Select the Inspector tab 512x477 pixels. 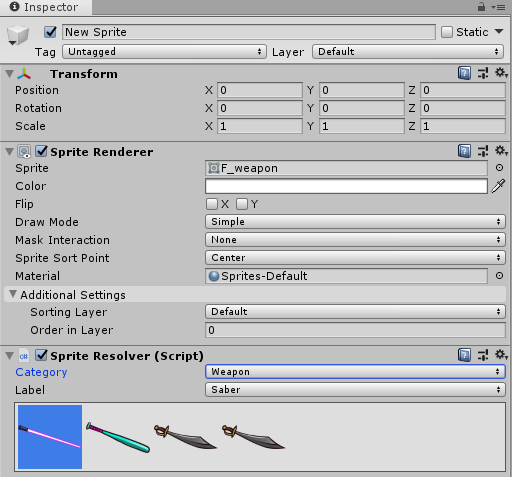point(46,7)
